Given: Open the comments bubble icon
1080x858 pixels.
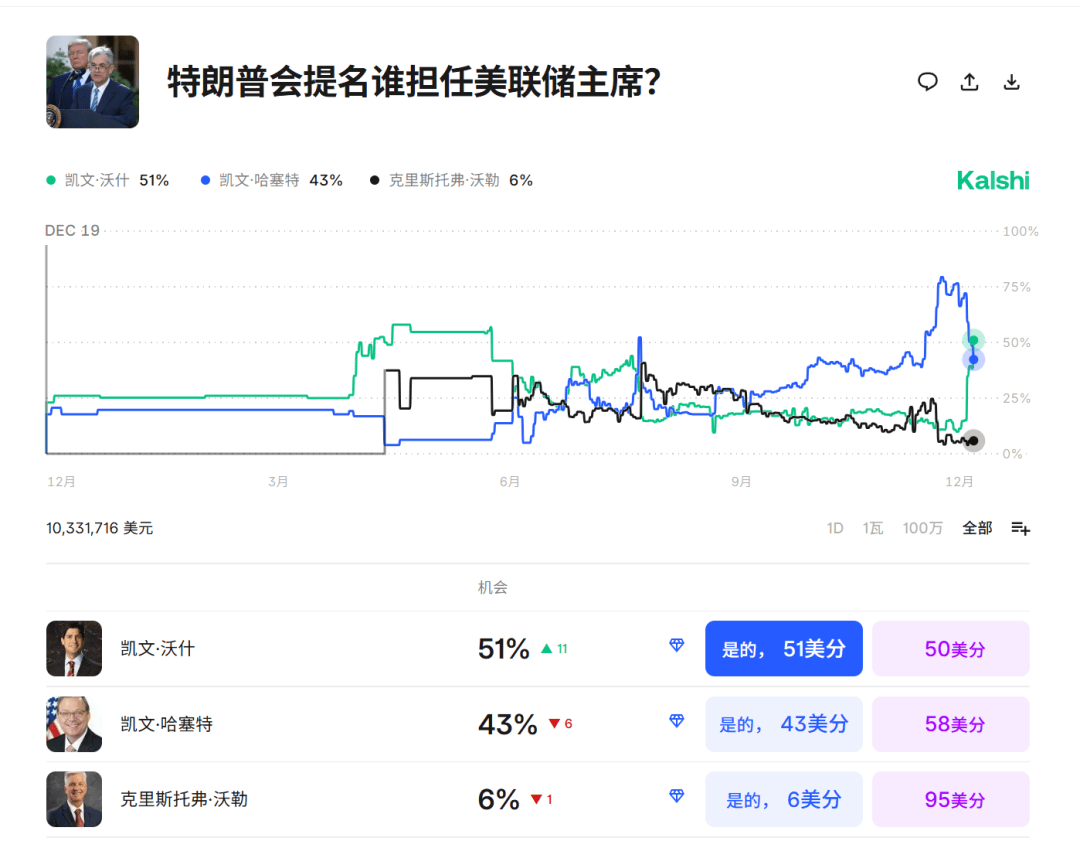Looking at the screenshot, I should [927, 82].
